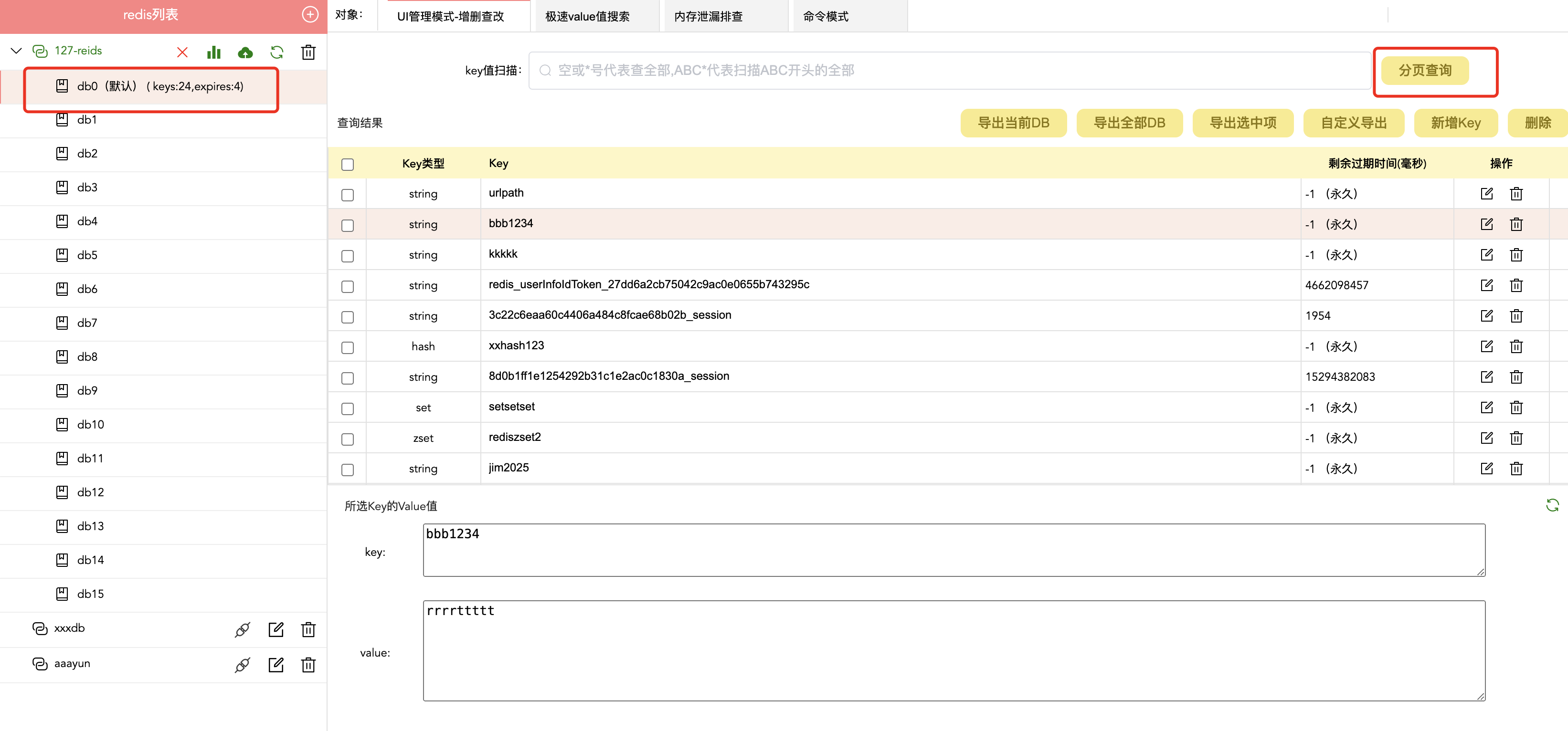The width and height of the screenshot is (1568, 731).
Task: Switch to 极速value值搜索 tab
Action: 587,16
